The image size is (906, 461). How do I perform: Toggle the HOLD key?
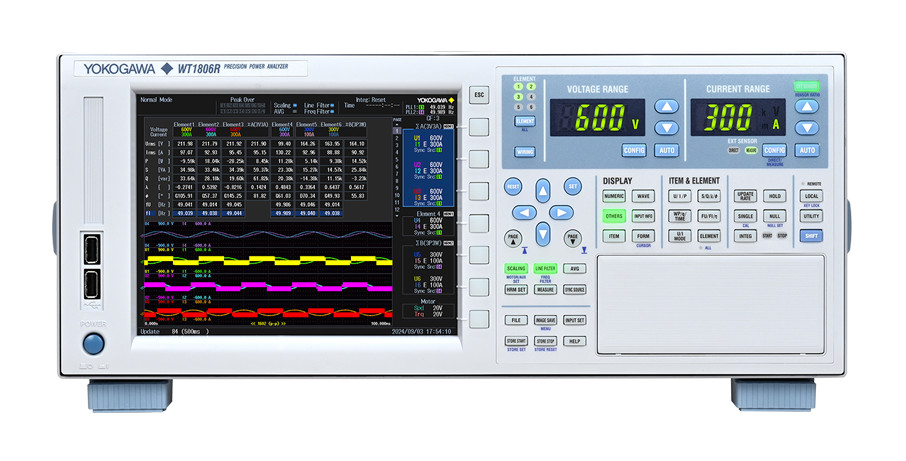click(775, 196)
